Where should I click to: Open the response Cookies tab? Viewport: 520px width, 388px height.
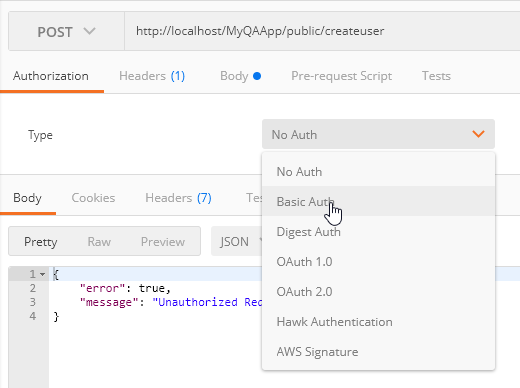(93, 198)
